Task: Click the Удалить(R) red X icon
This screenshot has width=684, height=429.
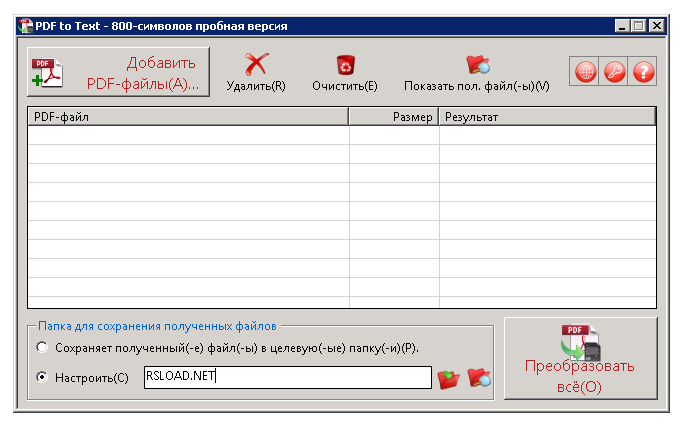Action: pos(256,65)
